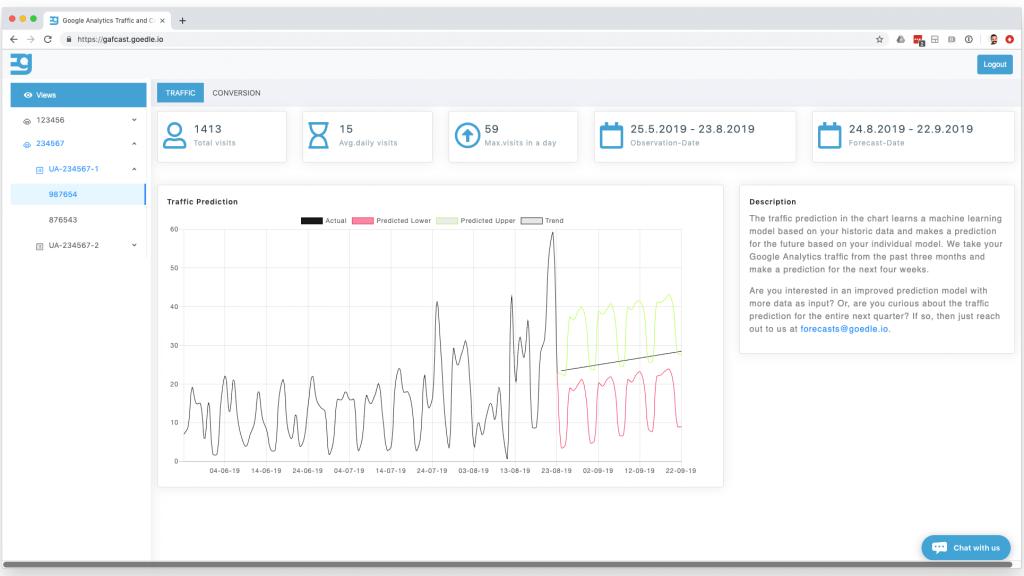Select view 987654 in the sidebar
1024x576 pixels.
[x=78, y=195]
